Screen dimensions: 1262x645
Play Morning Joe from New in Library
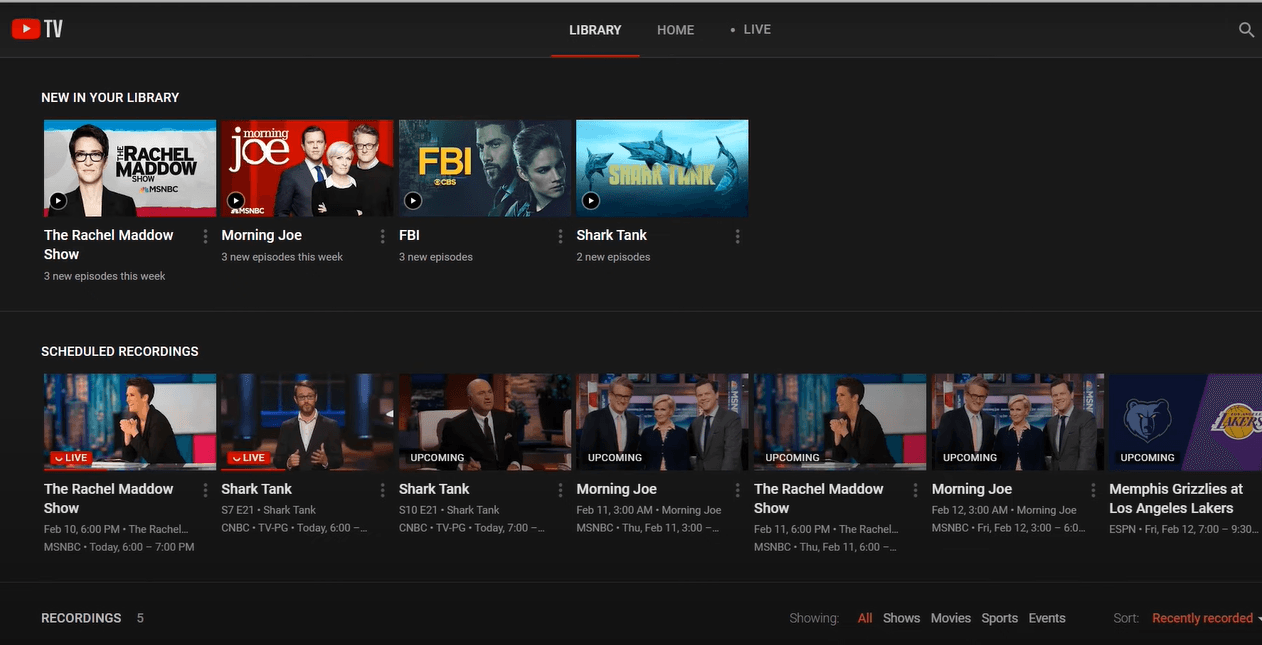point(236,201)
